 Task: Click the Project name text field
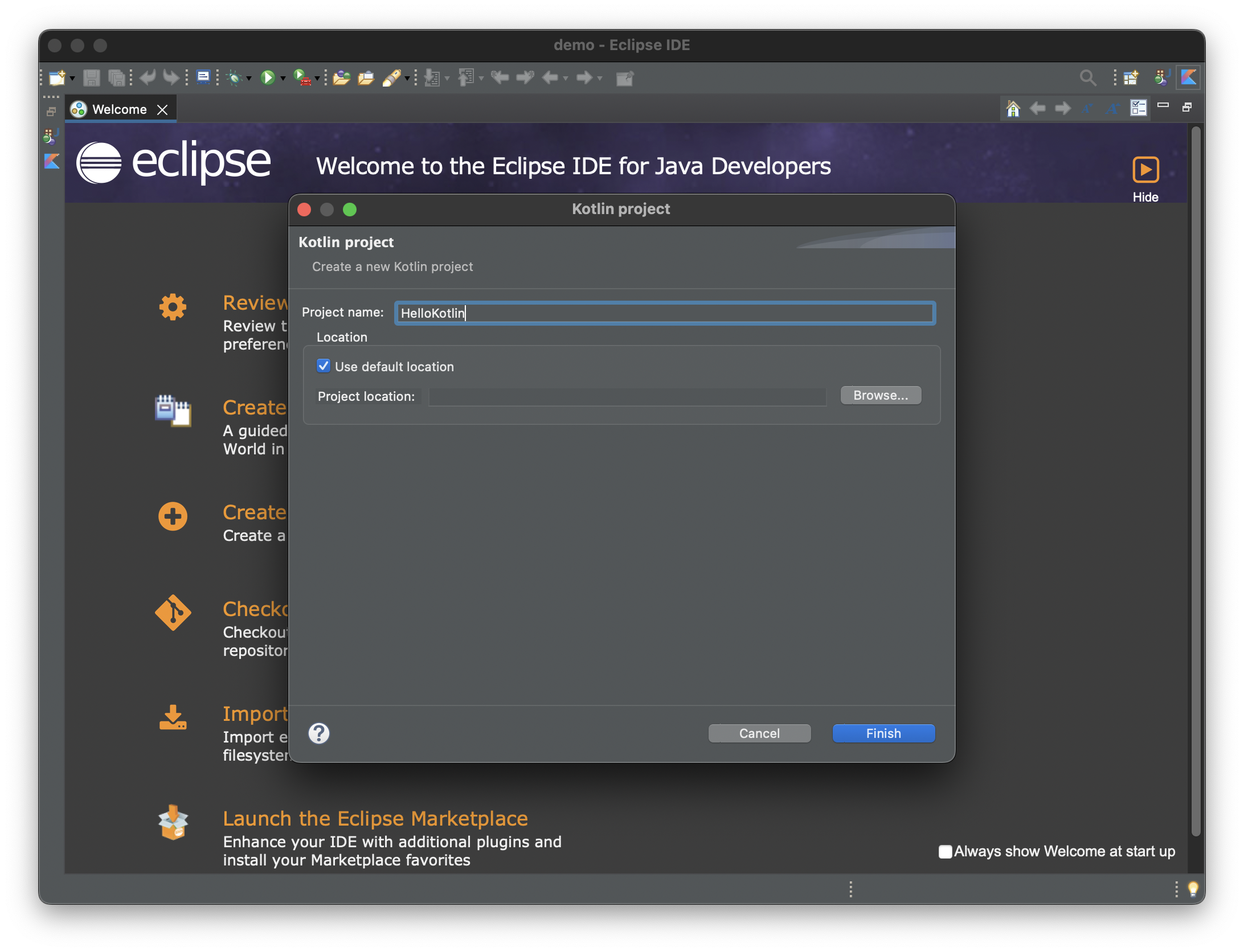664,313
